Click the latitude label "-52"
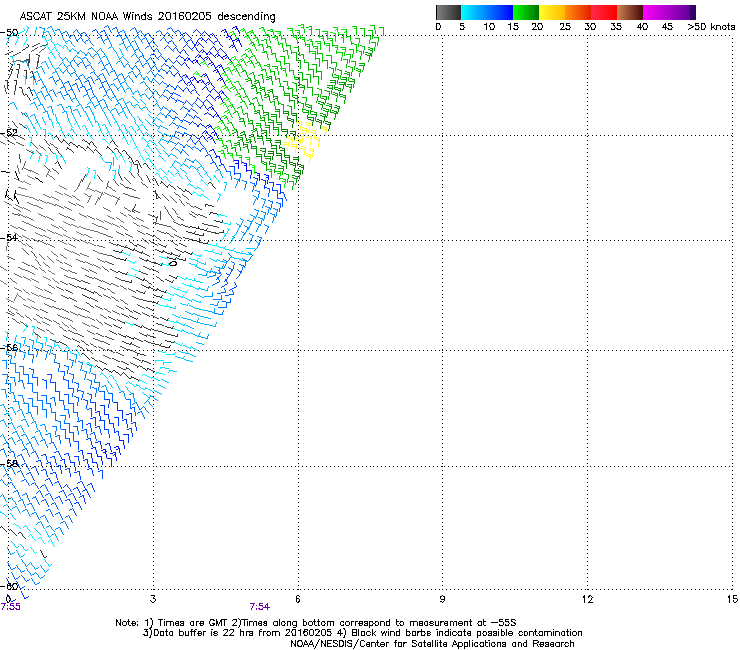The image size is (740, 650). coord(9,133)
